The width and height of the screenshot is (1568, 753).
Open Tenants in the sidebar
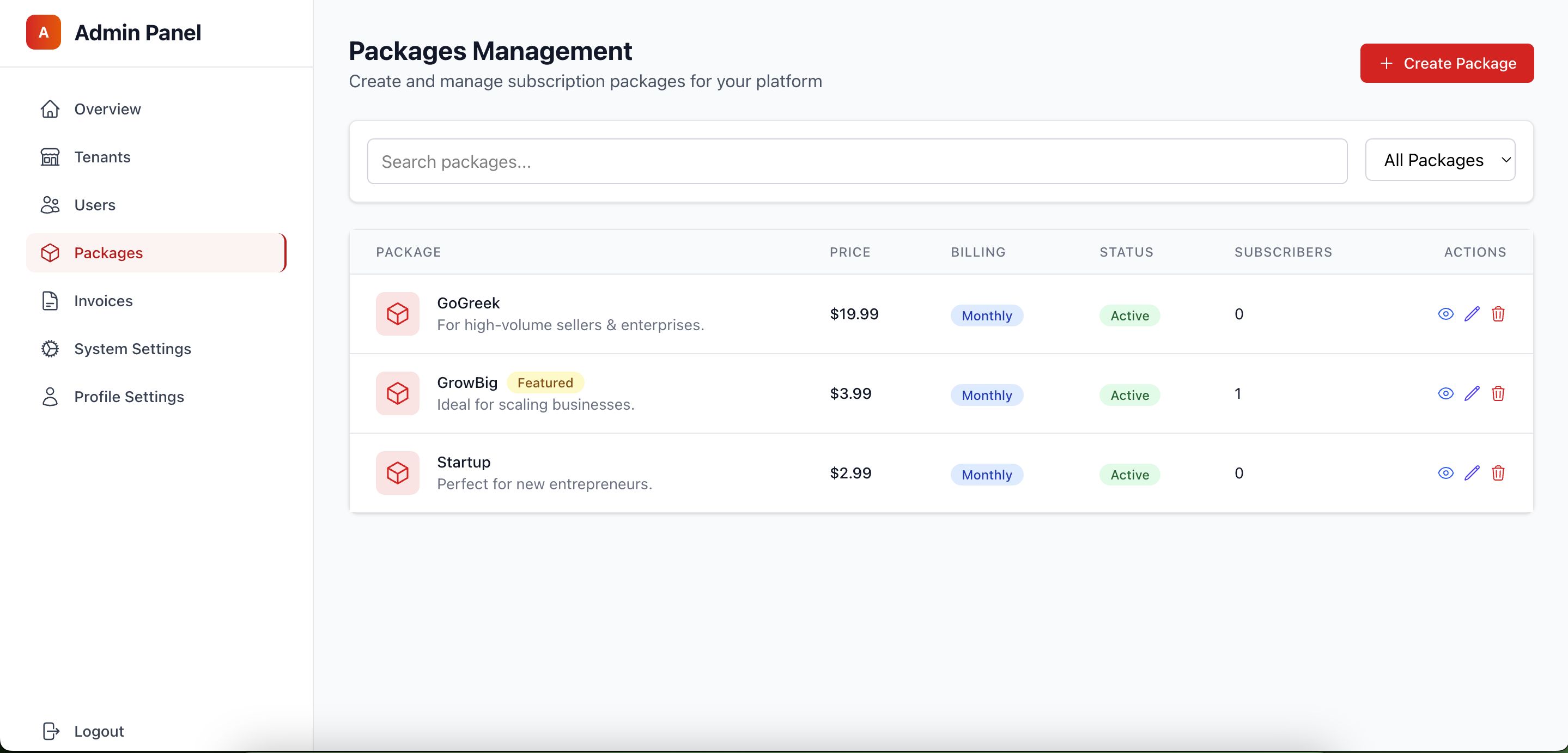[102, 157]
